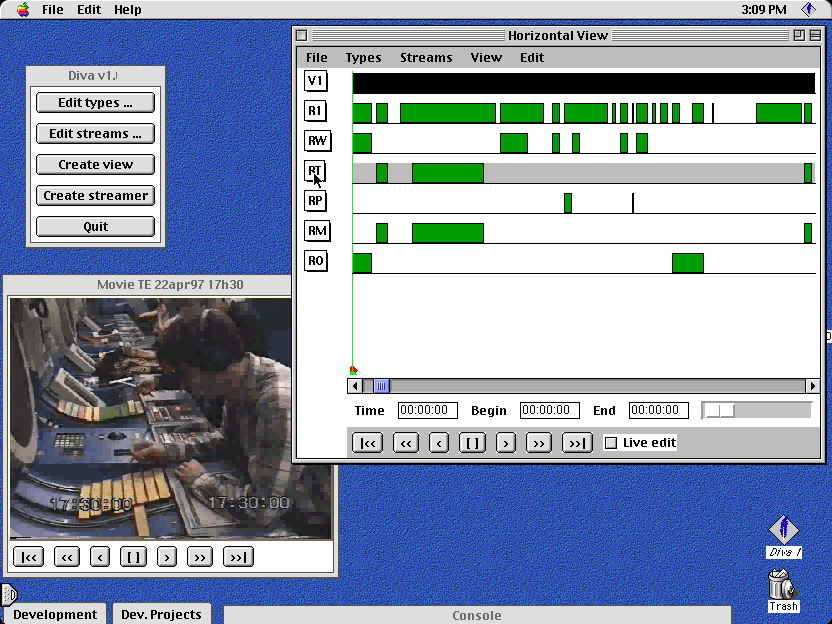Image resolution: width=832 pixels, height=624 pixels.
Task: Open the Types menu in Horizontal View
Action: coord(363,58)
